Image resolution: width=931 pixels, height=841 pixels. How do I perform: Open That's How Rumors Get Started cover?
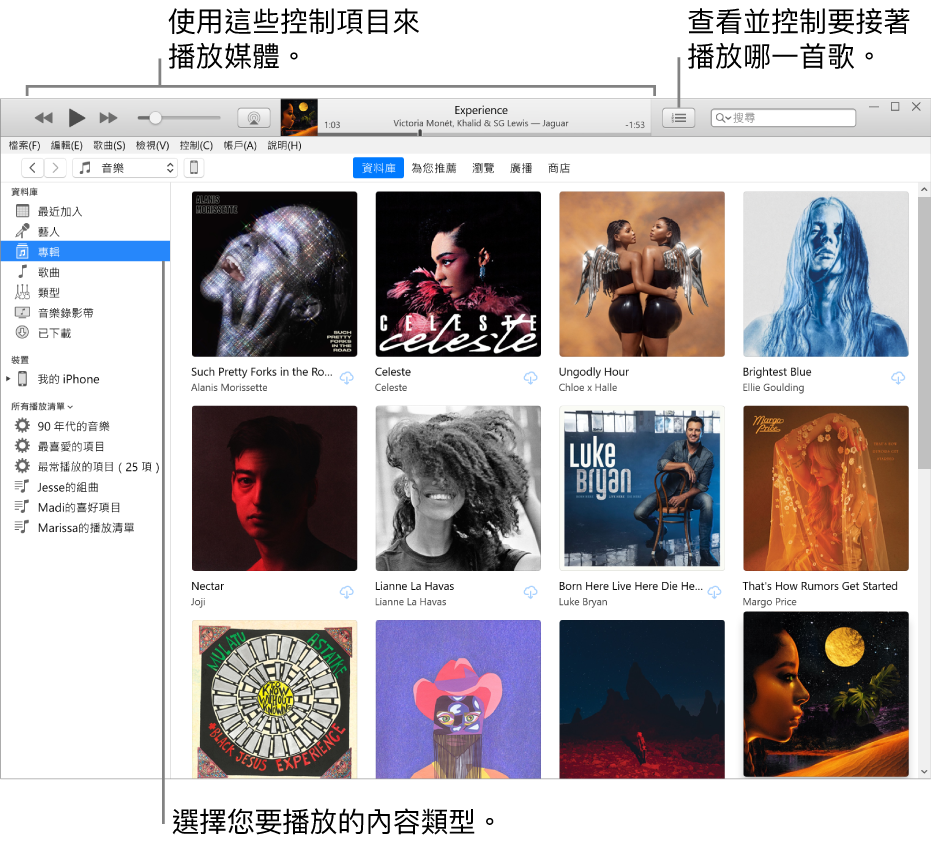[826, 488]
